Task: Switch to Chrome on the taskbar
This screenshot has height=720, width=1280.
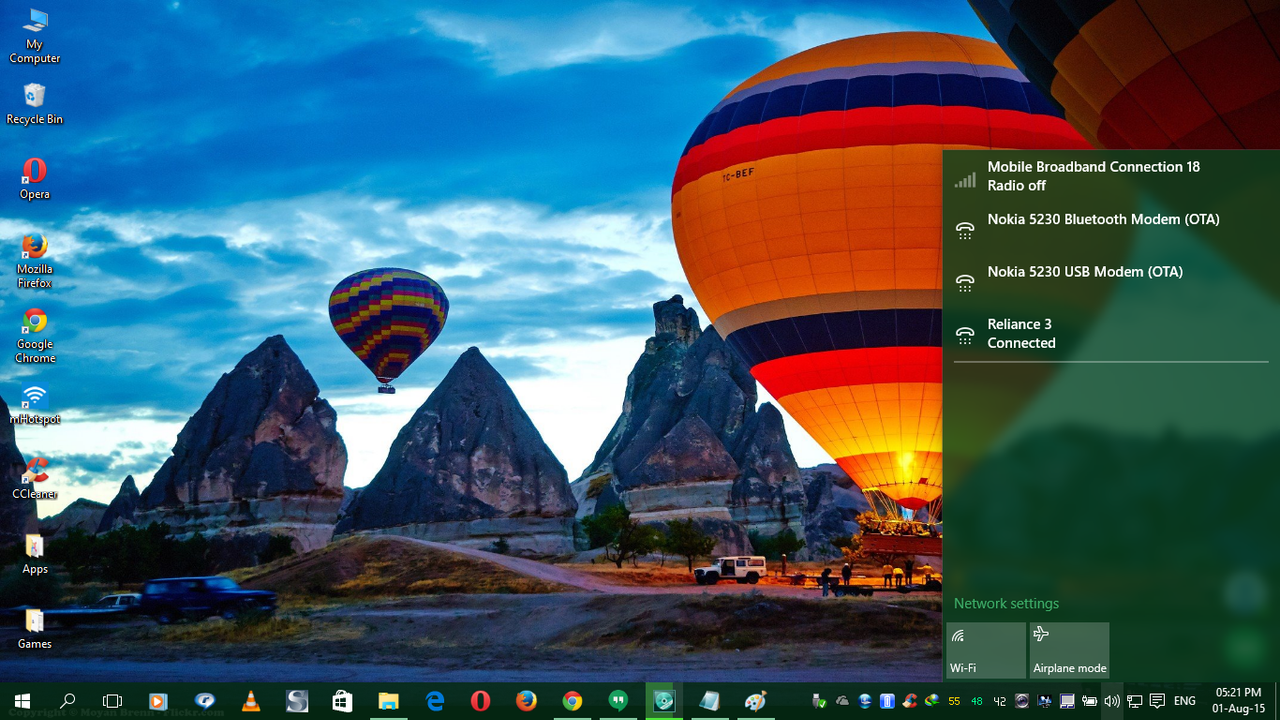Action: pos(572,701)
